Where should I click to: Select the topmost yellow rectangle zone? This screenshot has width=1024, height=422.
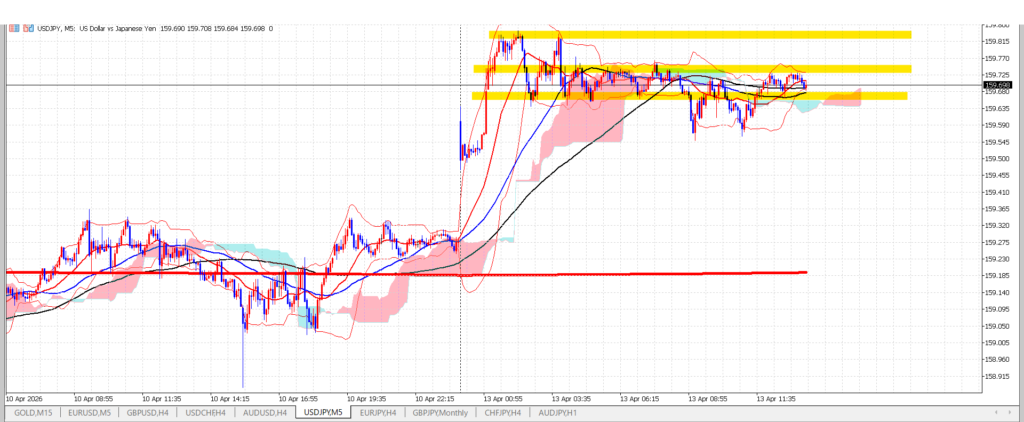700,35
